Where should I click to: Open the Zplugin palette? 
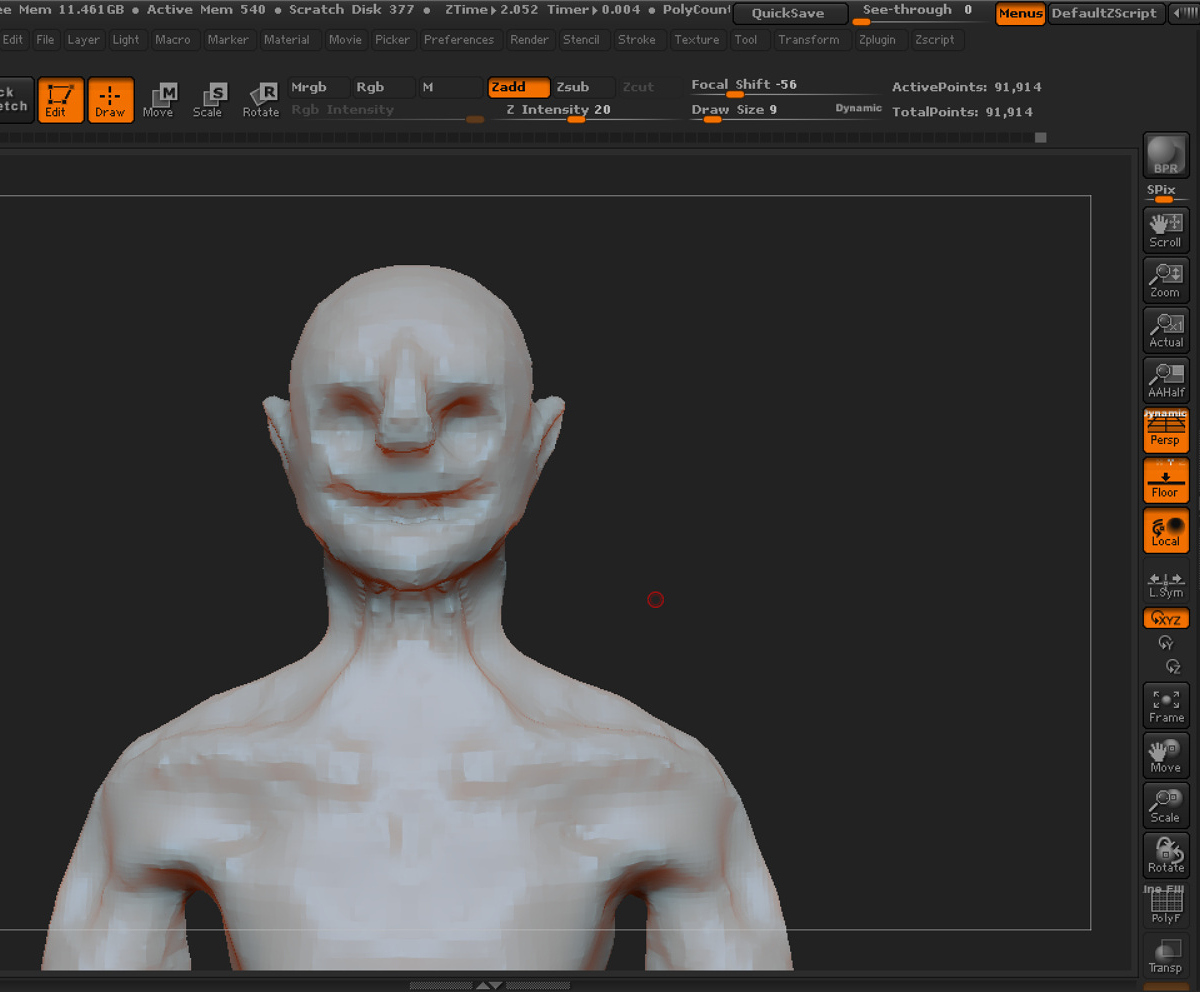(x=878, y=40)
